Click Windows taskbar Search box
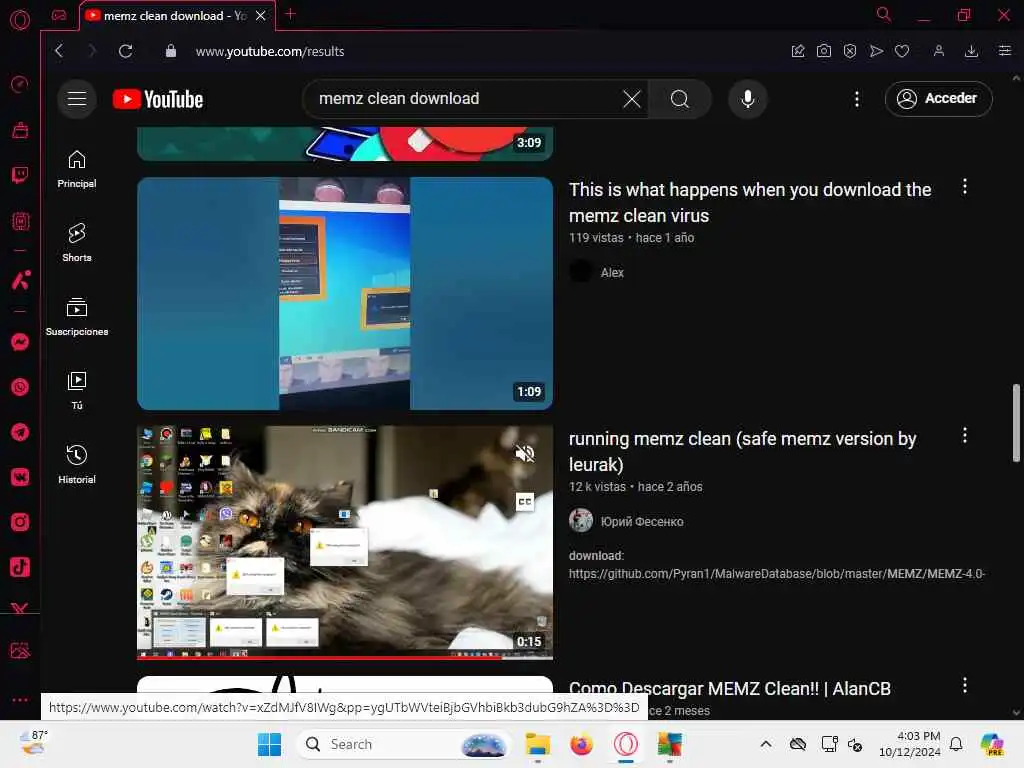 click(404, 744)
